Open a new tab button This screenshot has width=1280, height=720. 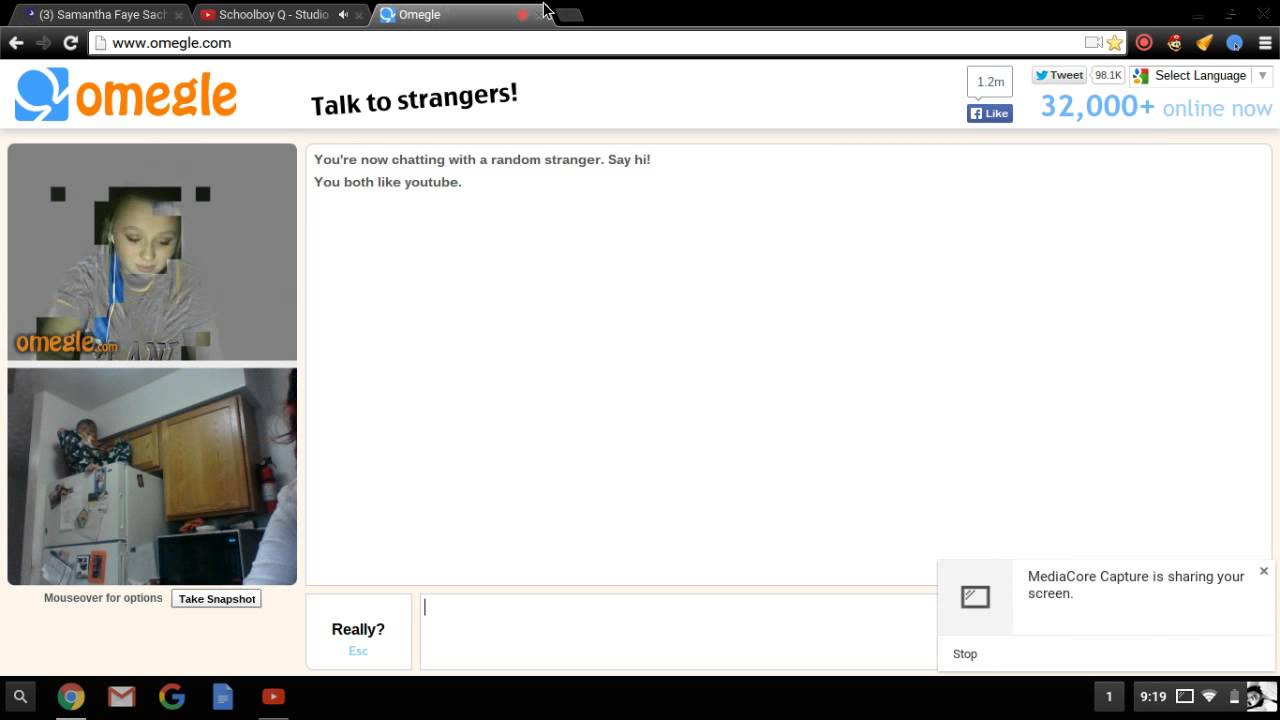[569, 15]
